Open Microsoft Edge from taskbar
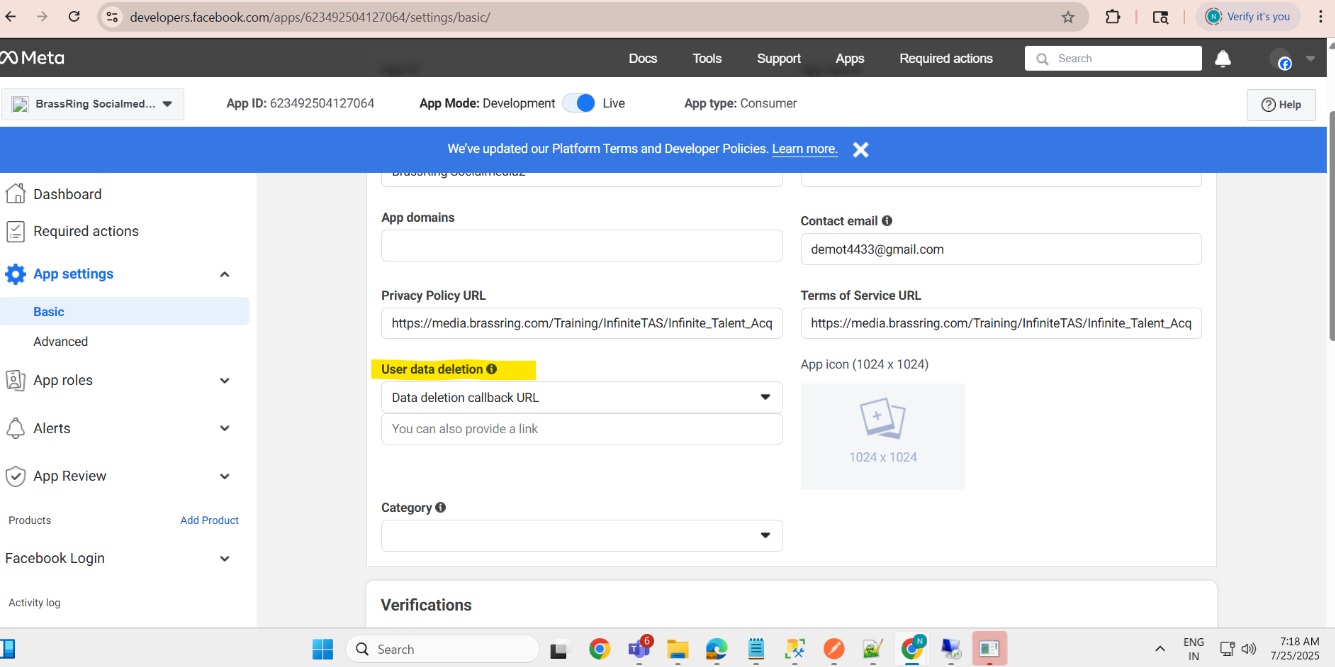Viewport: 1335px width, 667px height. [717, 649]
